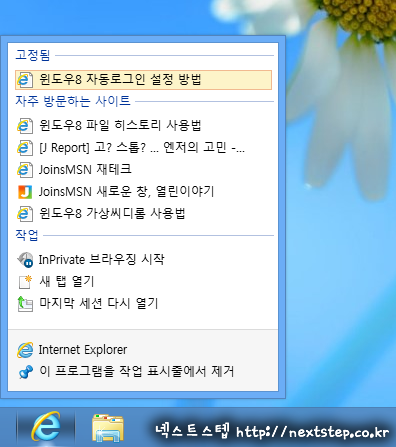Image resolution: width=396 pixels, height=447 pixels.
Task: Click the InPrivate browsing icon
Action: [25, 260]
